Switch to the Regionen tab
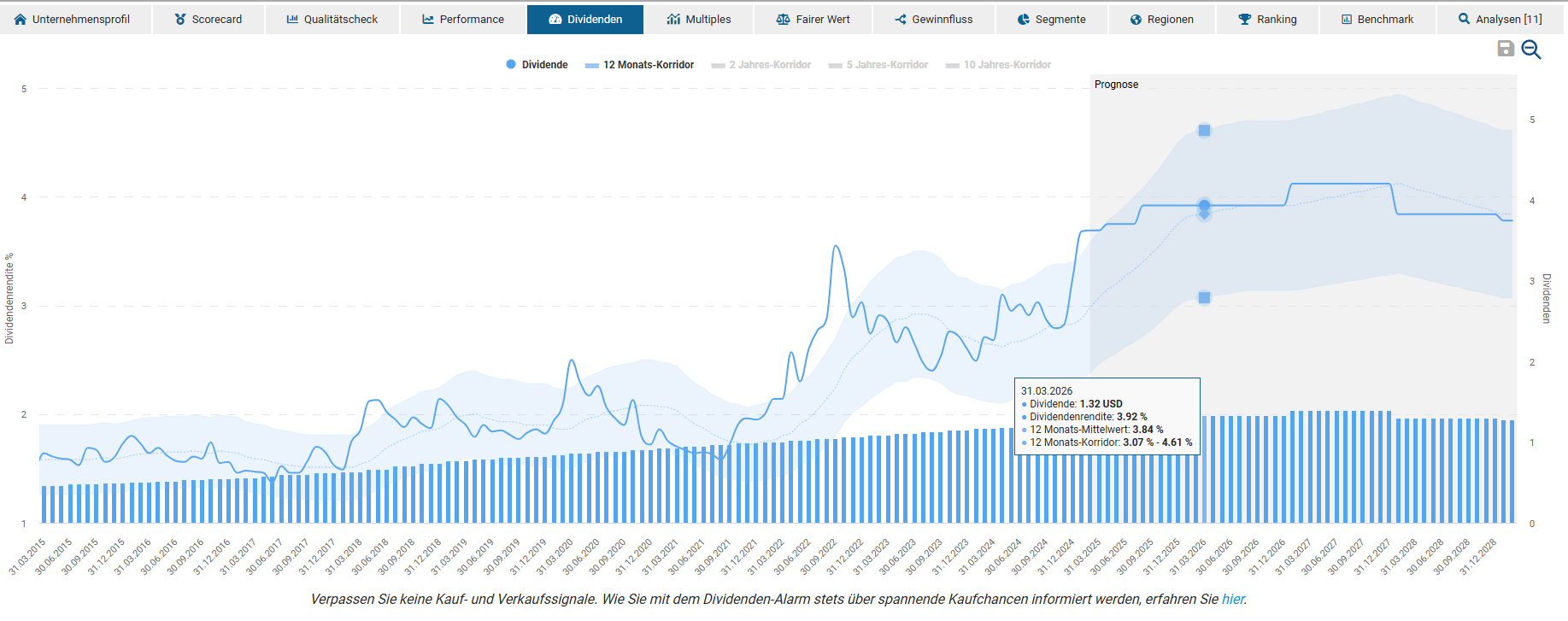The width and height of the screenshot is (1568, 621). [1162, 19]
